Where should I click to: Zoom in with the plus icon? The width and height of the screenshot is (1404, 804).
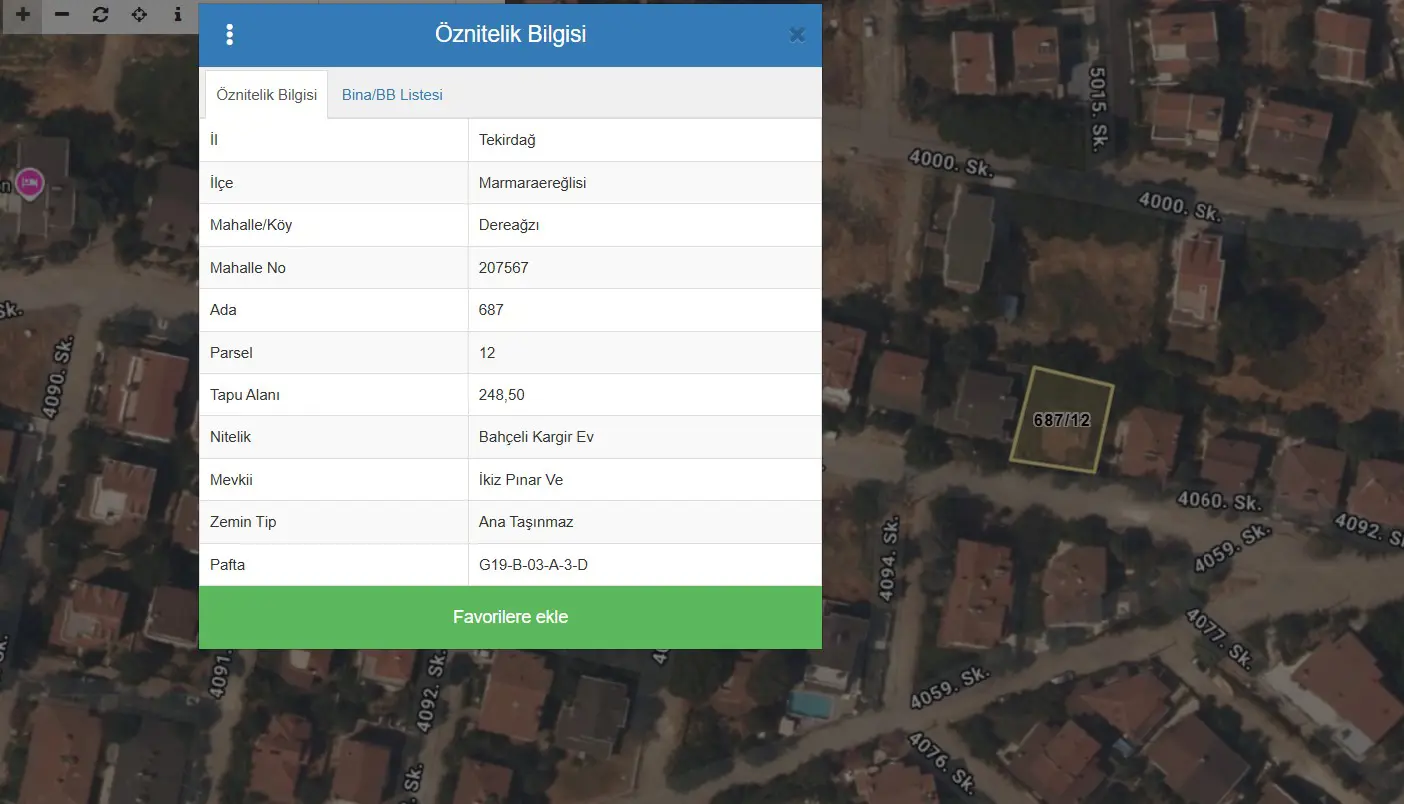point(23,15)
